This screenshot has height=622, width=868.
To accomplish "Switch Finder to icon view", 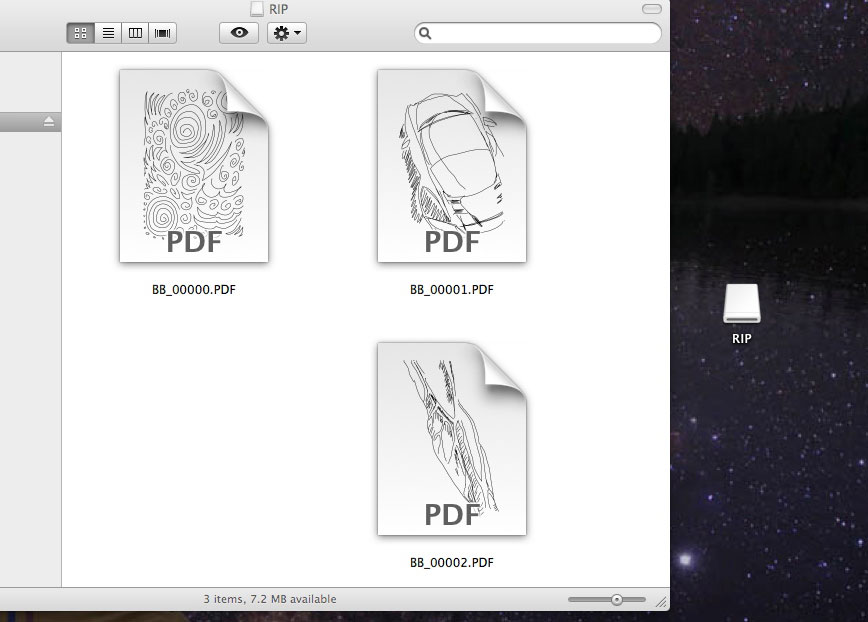I will [81, 33].
